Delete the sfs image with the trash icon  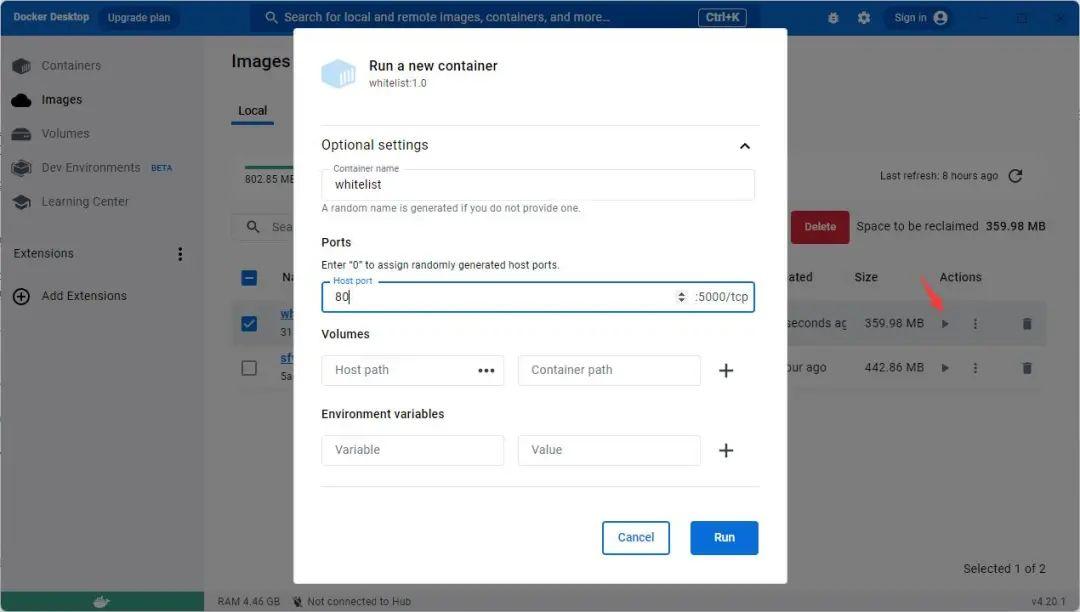click(x=1027, y=367)
